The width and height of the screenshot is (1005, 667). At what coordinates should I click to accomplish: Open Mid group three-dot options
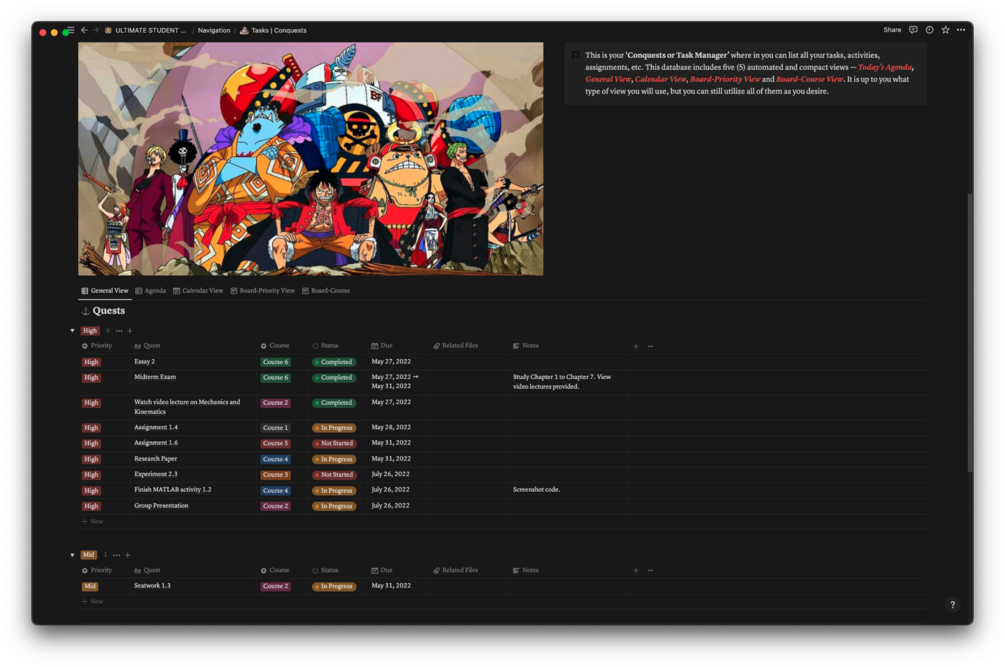tap(116, 555)
